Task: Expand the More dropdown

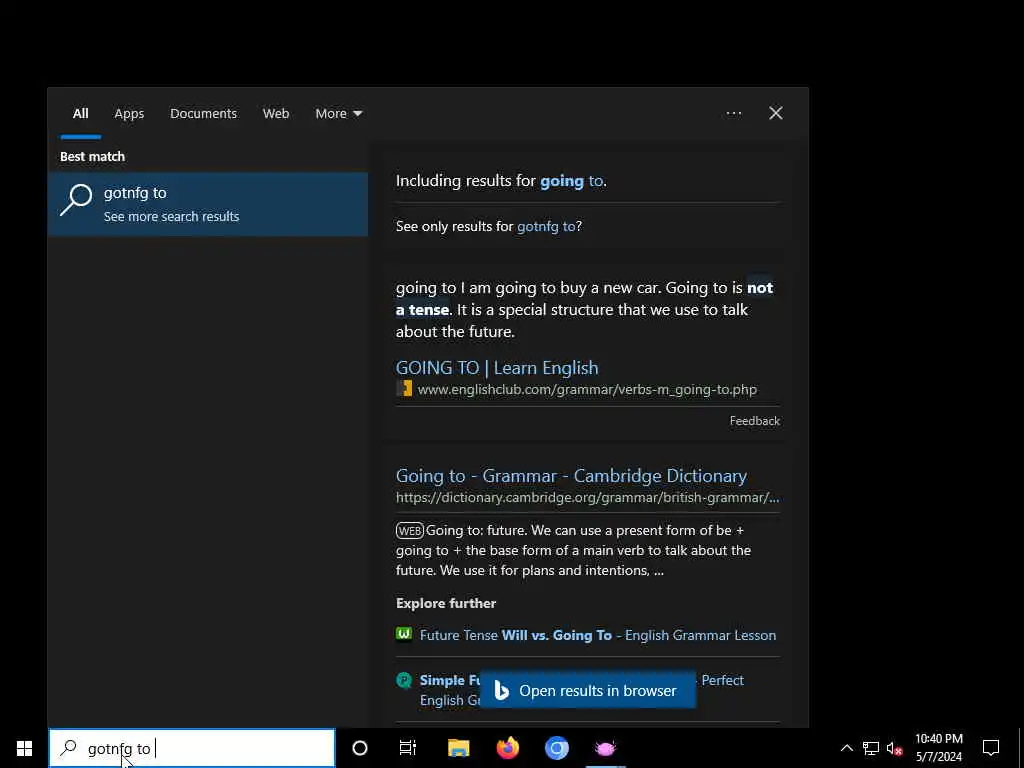Action: pyautogui.click(x=338, y=114)
